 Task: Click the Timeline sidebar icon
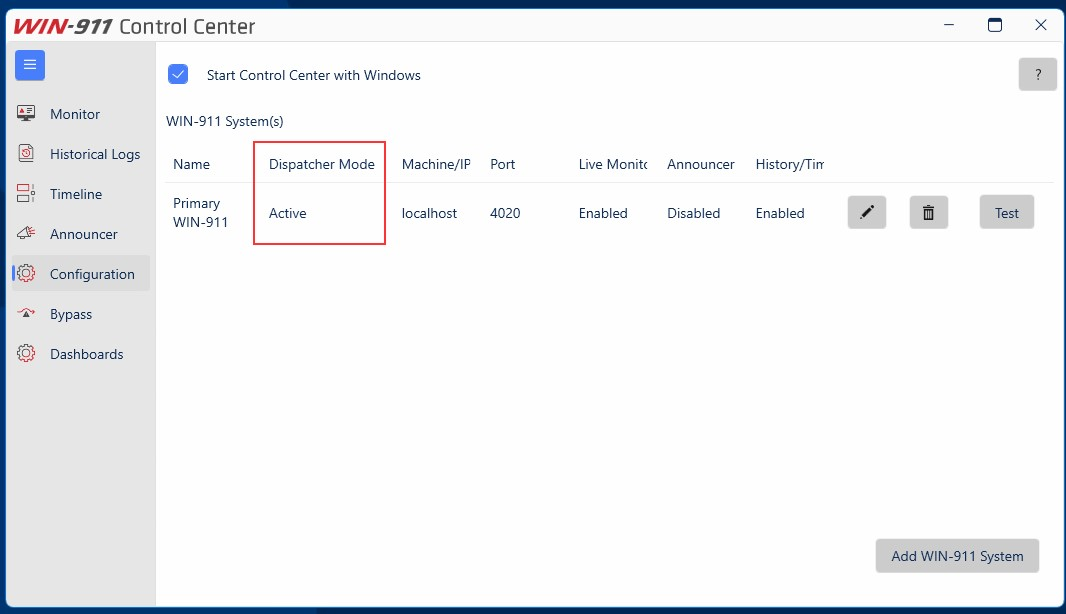click(x=26, y=194)
